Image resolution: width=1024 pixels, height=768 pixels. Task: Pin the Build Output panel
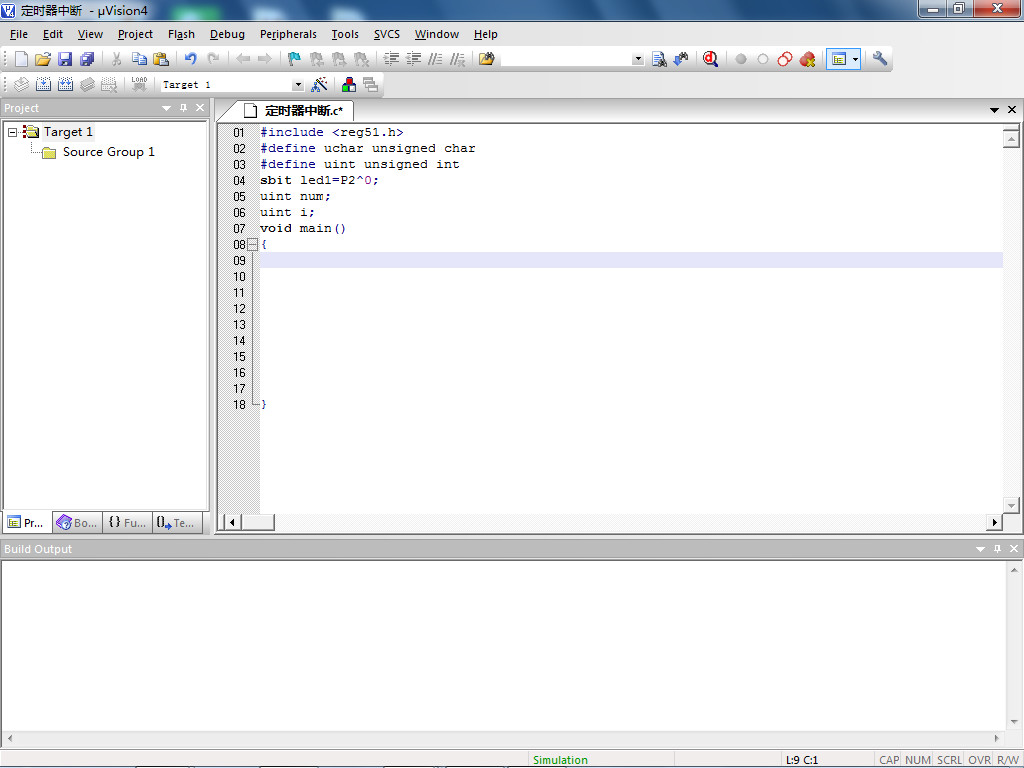click(x=997, y=549)
